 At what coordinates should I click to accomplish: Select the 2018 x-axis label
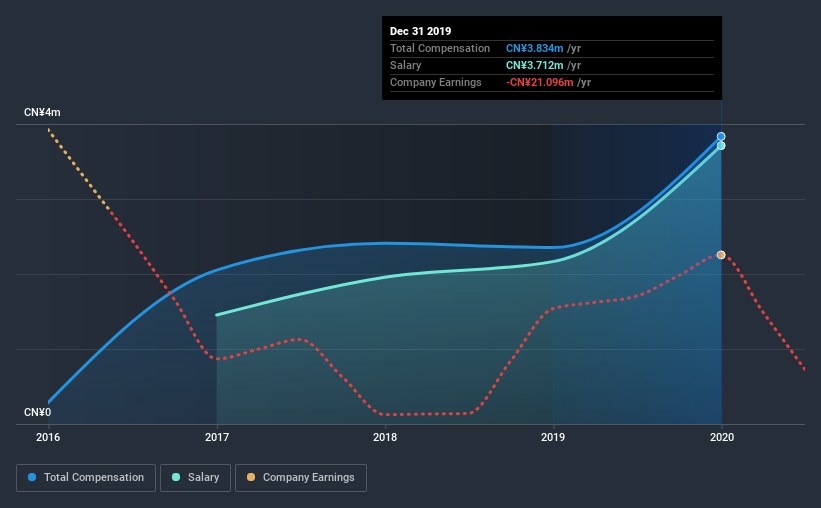pos(385,437)
